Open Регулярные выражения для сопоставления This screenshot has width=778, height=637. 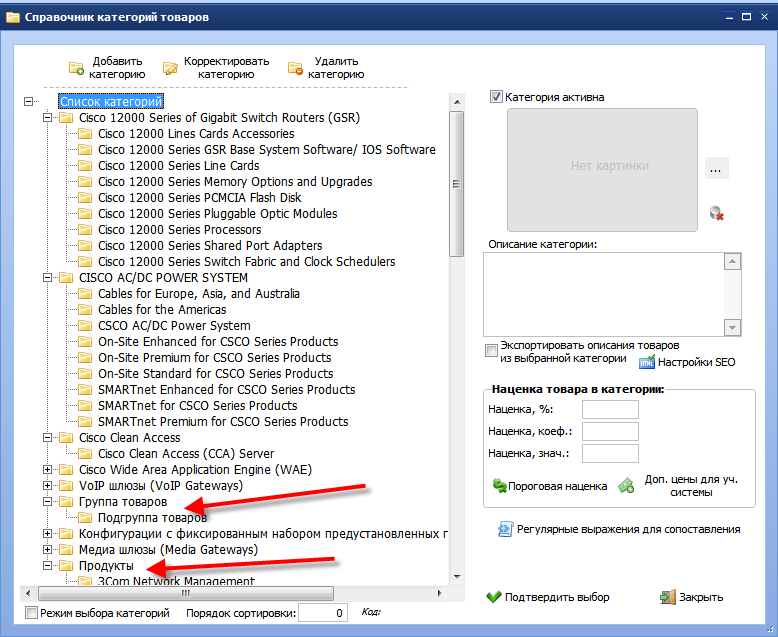coord(619,529)
